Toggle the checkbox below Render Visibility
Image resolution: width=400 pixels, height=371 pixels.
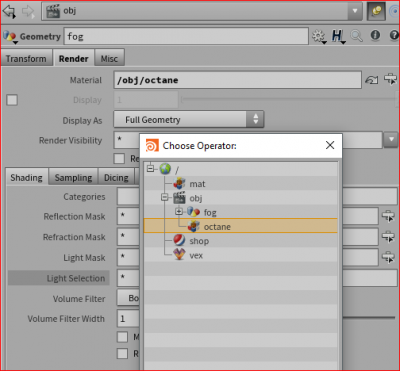click(x=119, y=158)
